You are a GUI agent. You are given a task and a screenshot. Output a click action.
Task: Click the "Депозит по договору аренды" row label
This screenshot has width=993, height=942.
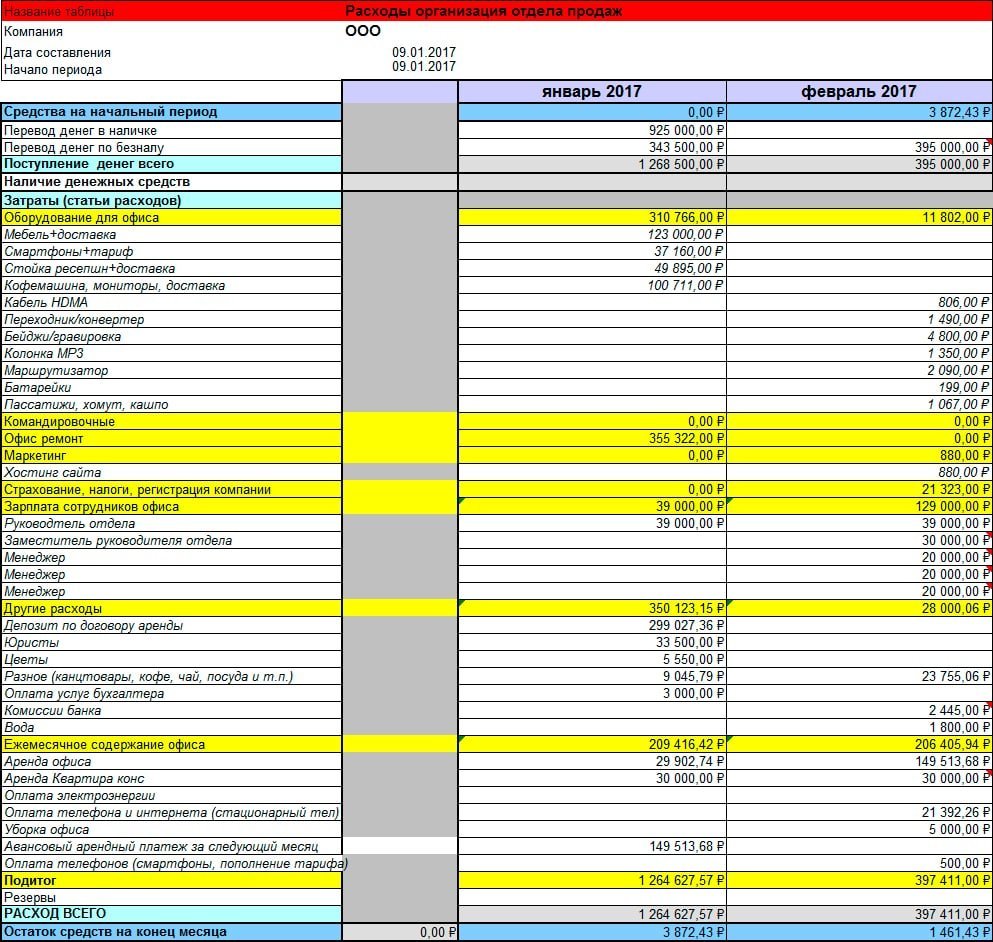pyautogui.click(x=94, y=626)
